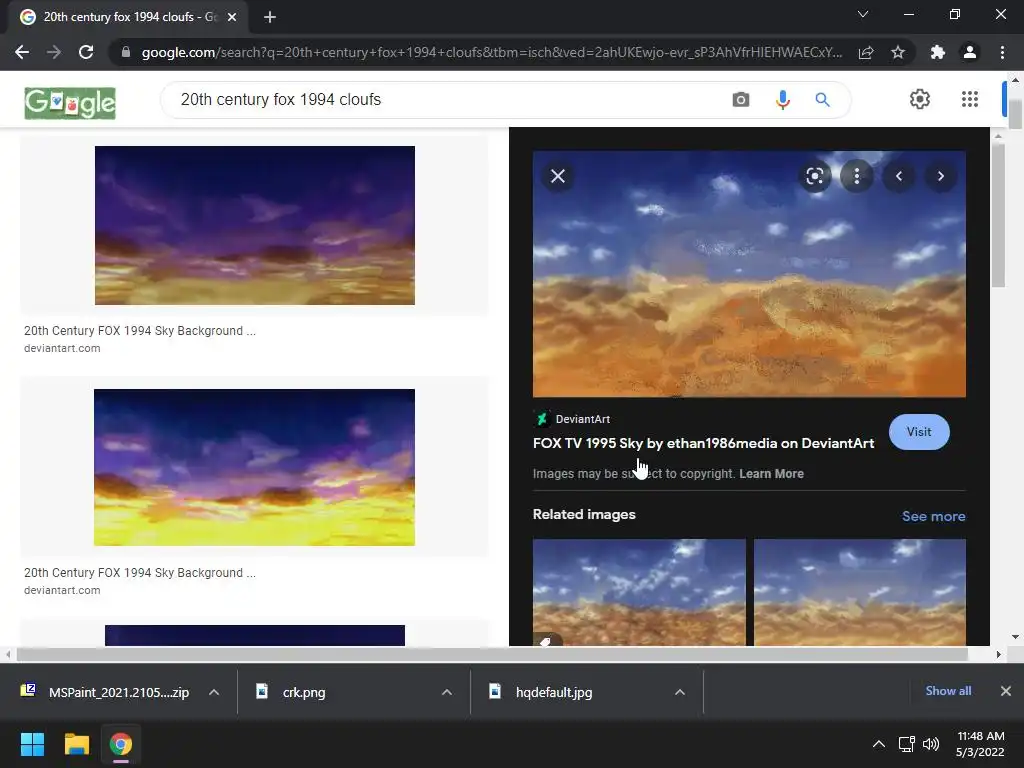
Task: Select the yellow sunset sky thumbnail
Action: point(255,468)
